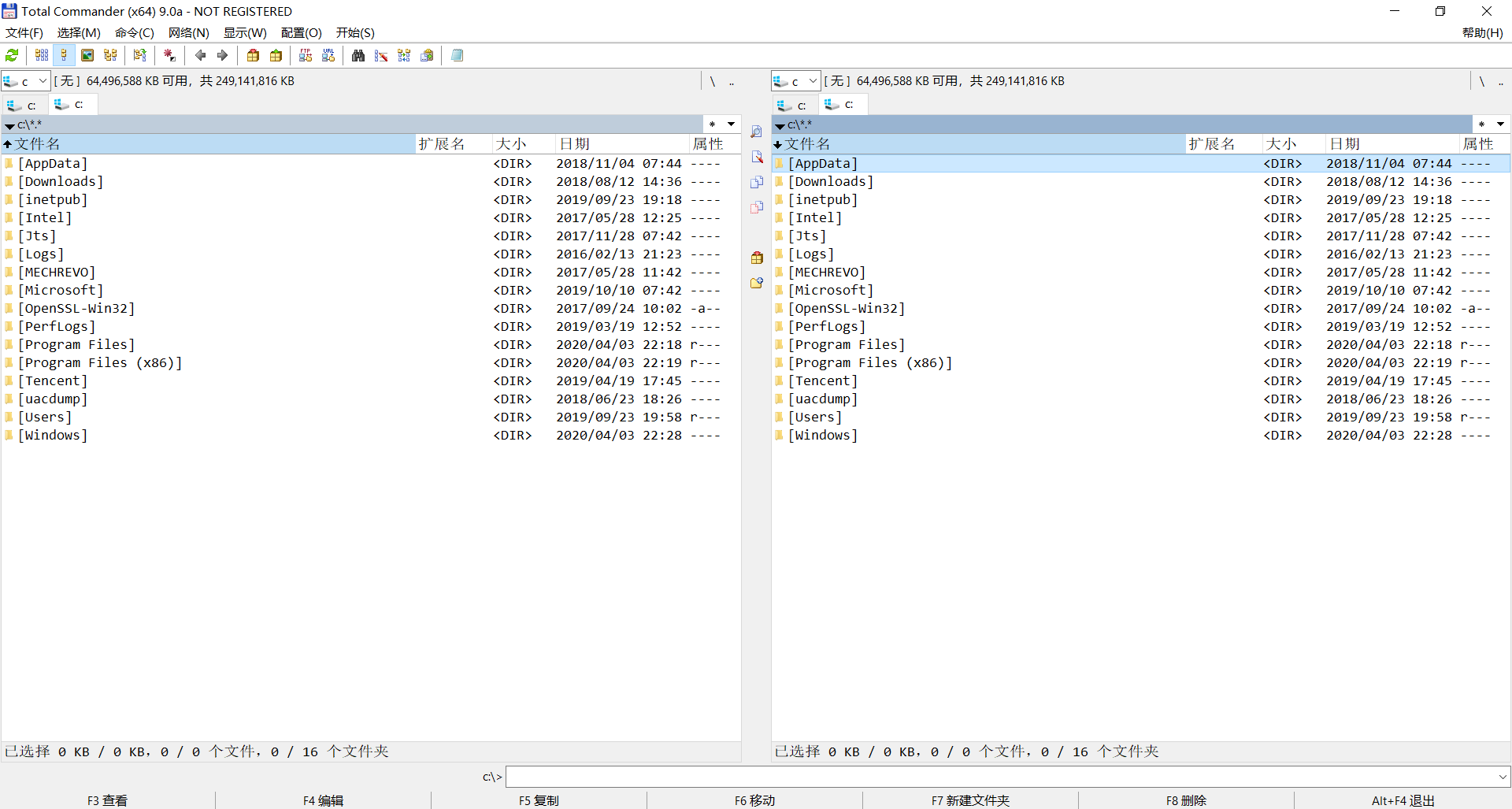Open the 文件(F) menu
The height and width of the screenshot is (809, 1512).
pyautogui.click(x=24, y=33)
